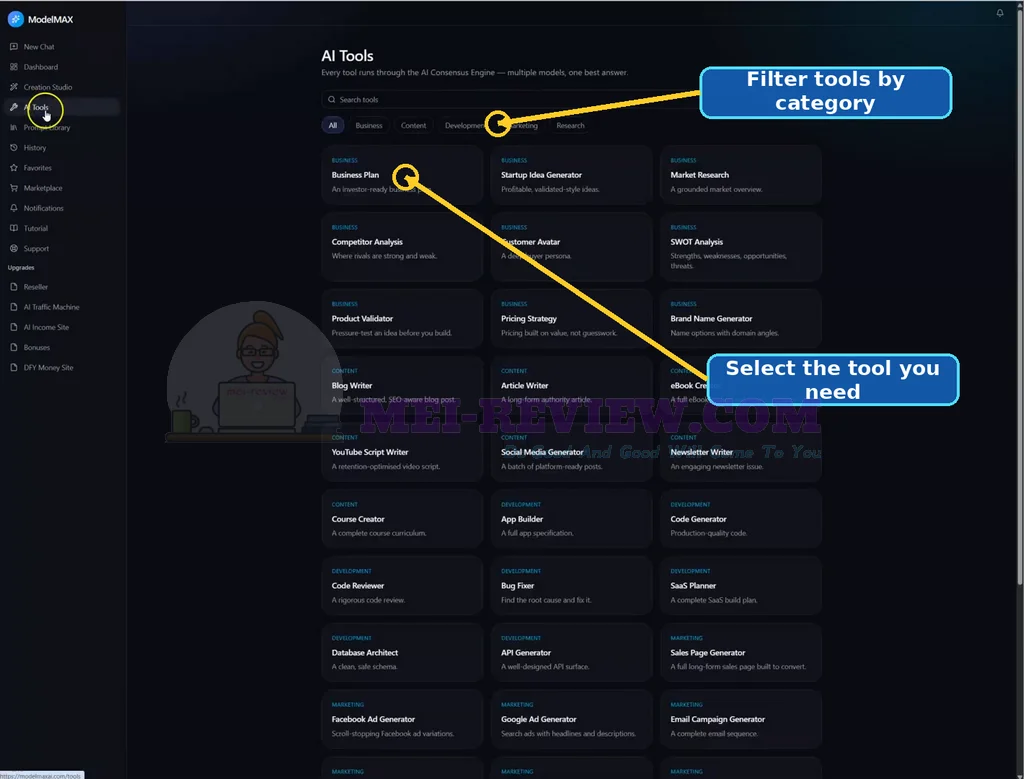Open the Competitor Analysis tool card
Image resolution: width=1024 pixels, height=779 pixels.
402,247
